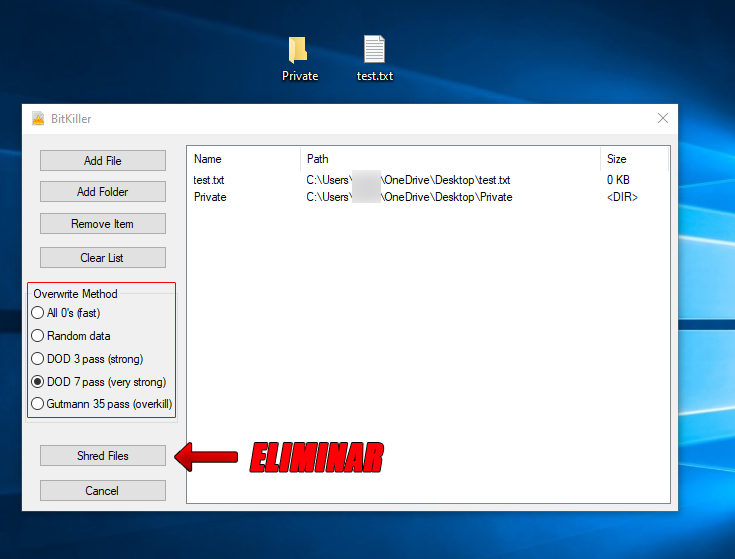Click the BitKiller app icon in title bar

38,119
